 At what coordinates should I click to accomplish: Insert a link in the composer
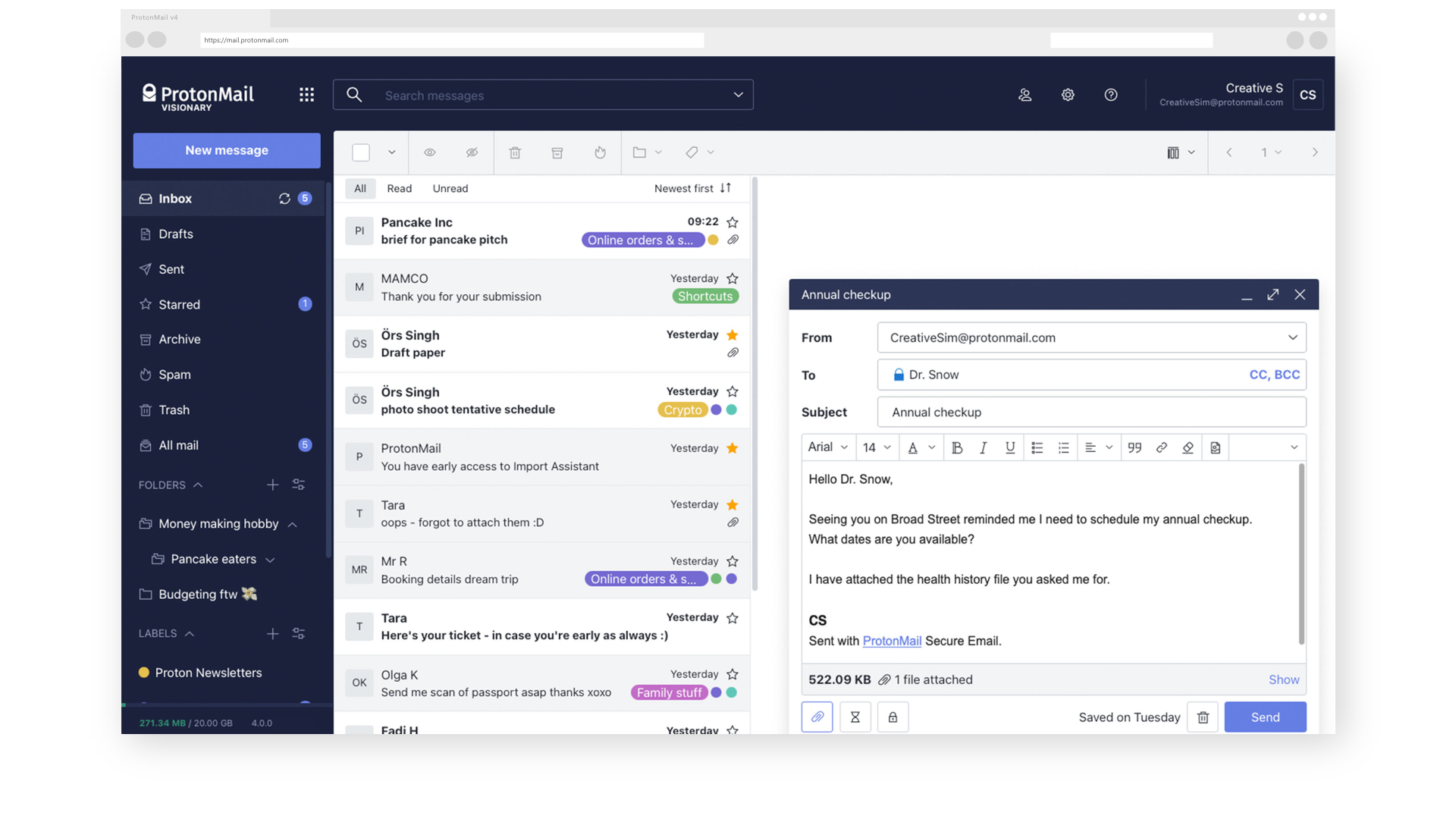(x=1161, y=447)
